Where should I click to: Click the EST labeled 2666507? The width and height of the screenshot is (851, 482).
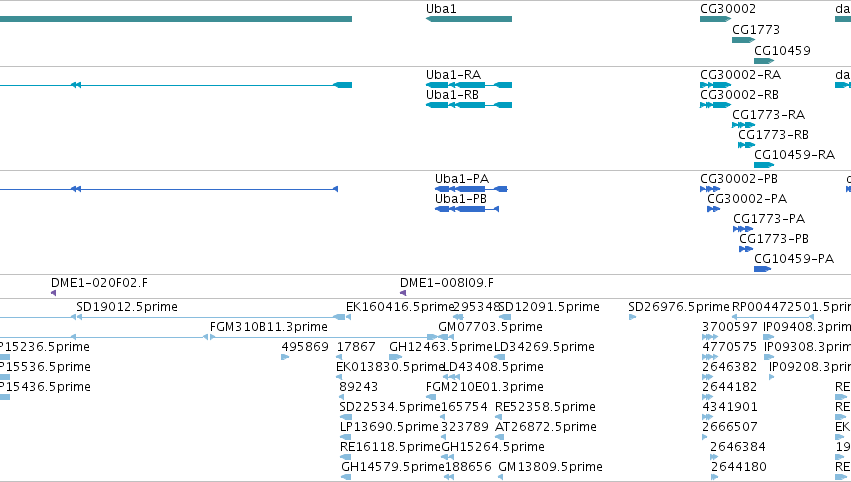pyautogui.click(x=729, y=428)
